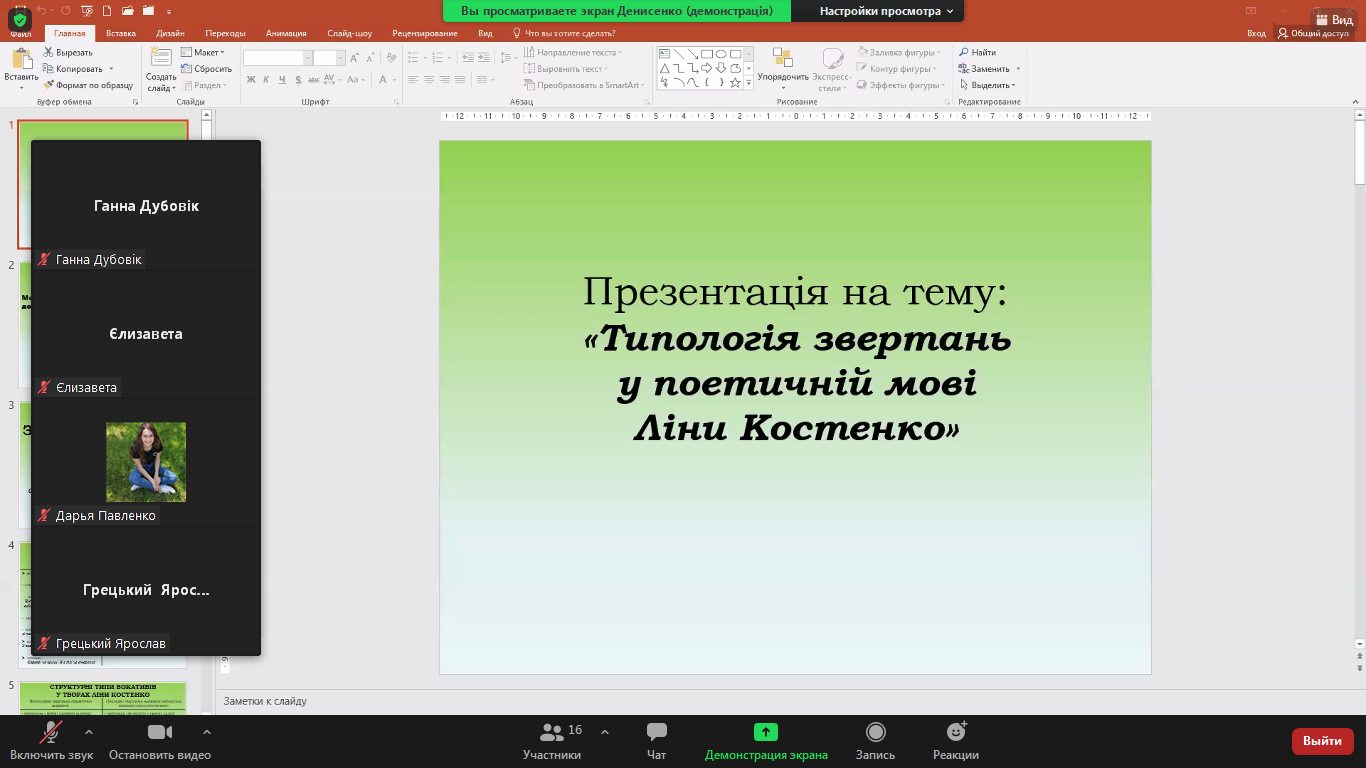Switch to the Анимация ribbon tab
1366x768 pixels.
click(286, 33)
